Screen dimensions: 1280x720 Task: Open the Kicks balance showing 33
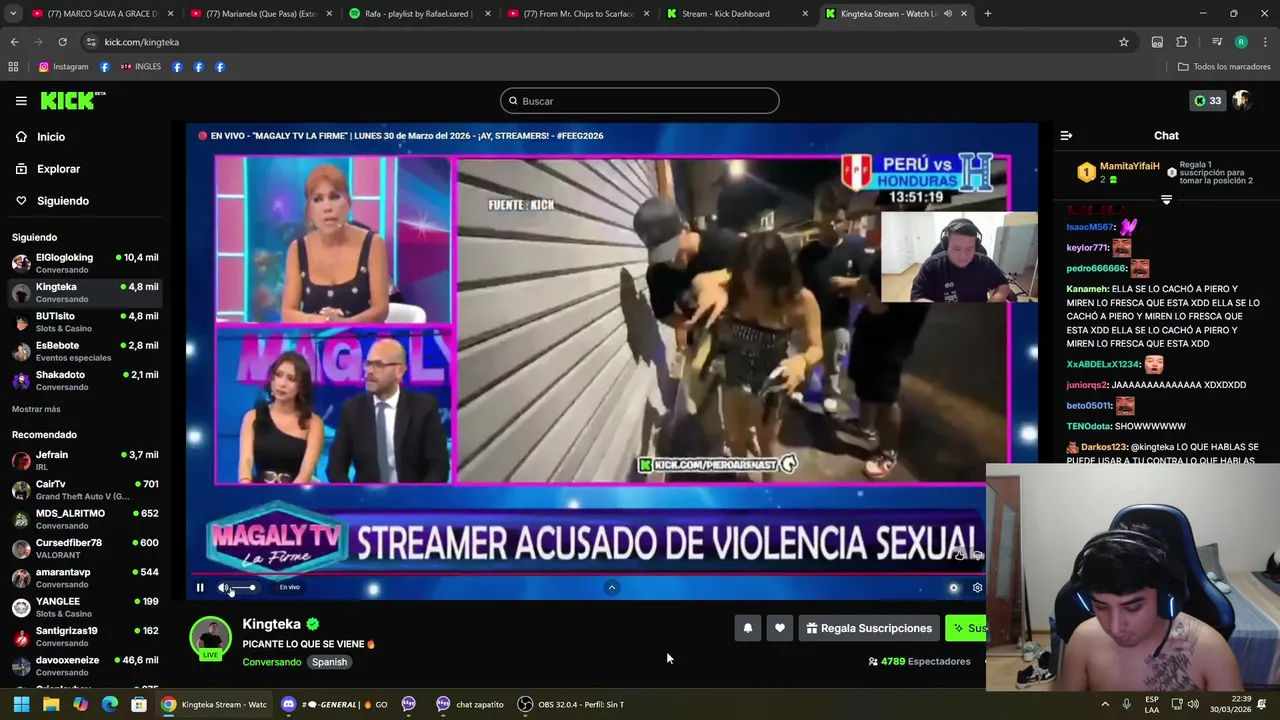1208,101
